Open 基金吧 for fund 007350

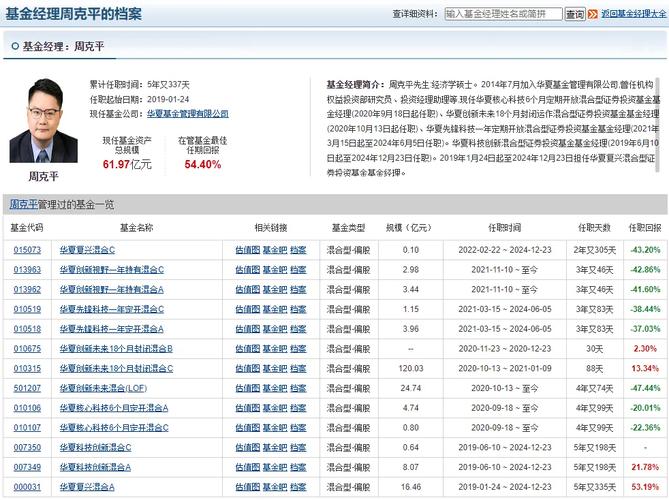[275, 448]
